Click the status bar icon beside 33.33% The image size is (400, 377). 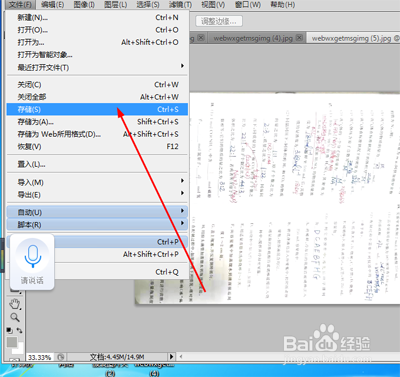tap(61, 357)
